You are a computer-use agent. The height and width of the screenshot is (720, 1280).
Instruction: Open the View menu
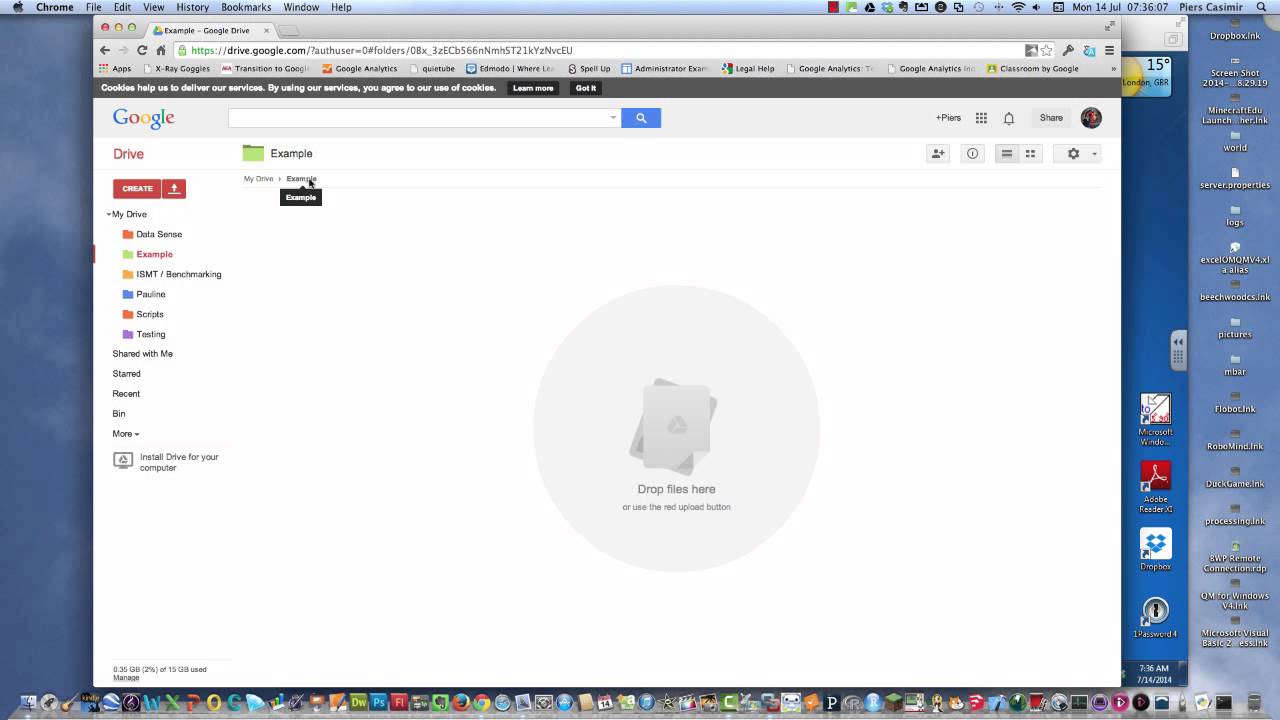(153, 7)
